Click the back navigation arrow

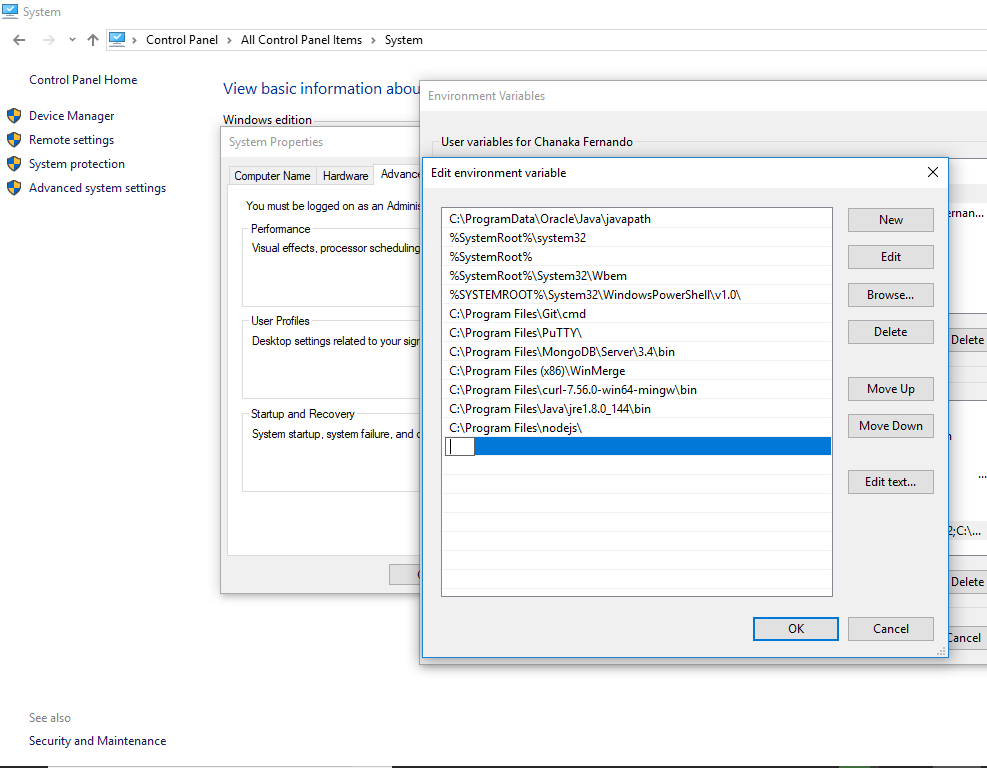pyautogui.click(x=18, y=39)
